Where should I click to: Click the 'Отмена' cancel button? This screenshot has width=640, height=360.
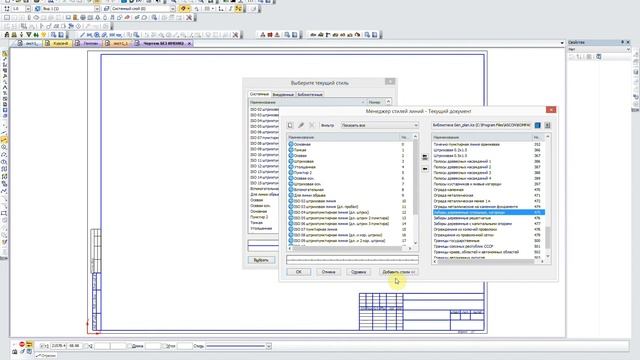tap(329, 272)
